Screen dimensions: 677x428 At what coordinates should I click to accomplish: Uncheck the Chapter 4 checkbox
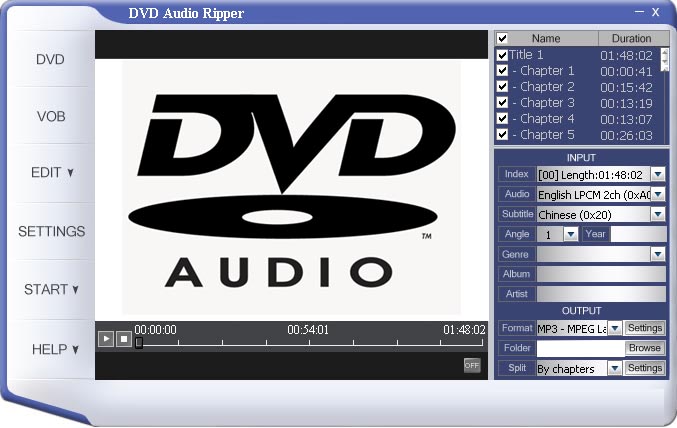click(x=502, y=118)
